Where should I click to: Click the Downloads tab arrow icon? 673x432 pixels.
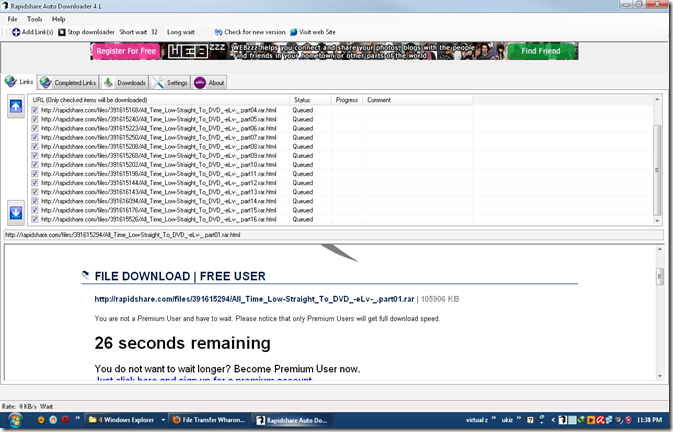coord(108,82)
